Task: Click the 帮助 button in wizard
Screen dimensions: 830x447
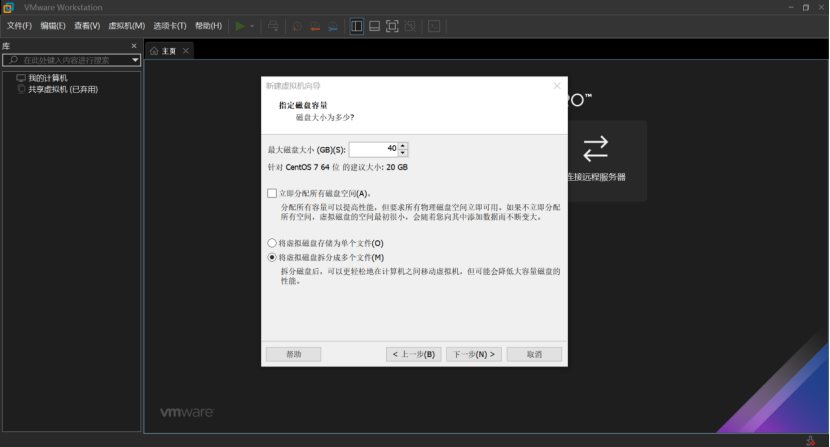Action: 294,354
